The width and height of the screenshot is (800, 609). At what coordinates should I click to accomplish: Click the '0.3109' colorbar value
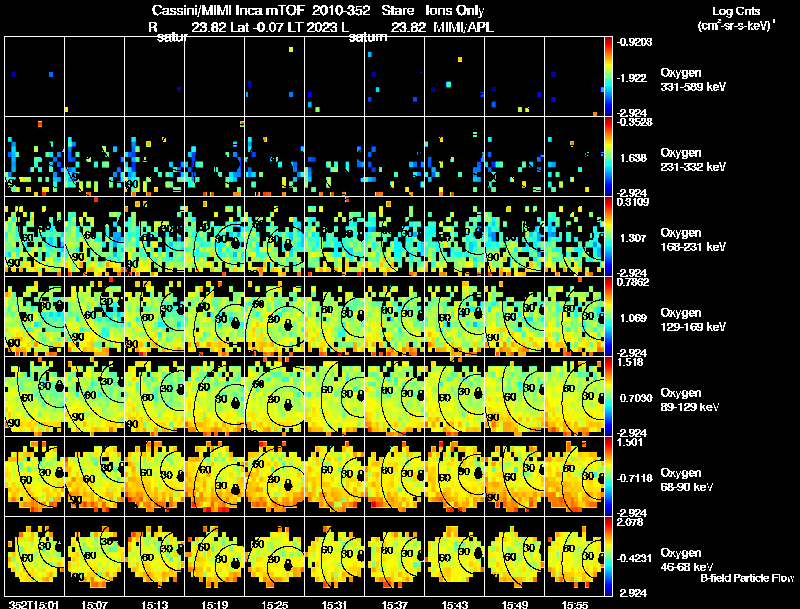coord(633,202)
